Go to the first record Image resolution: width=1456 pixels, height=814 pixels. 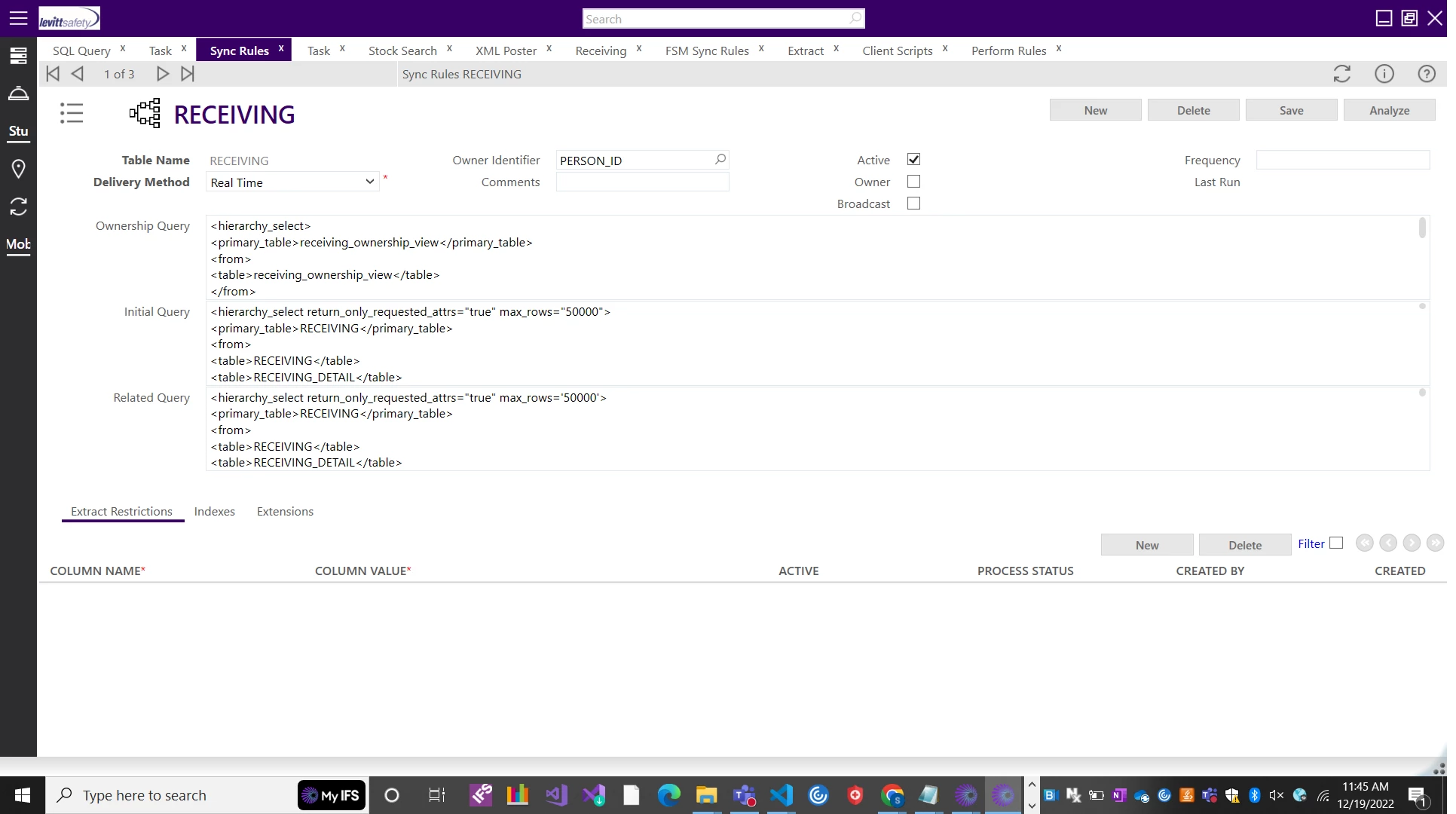coord(53,74)
